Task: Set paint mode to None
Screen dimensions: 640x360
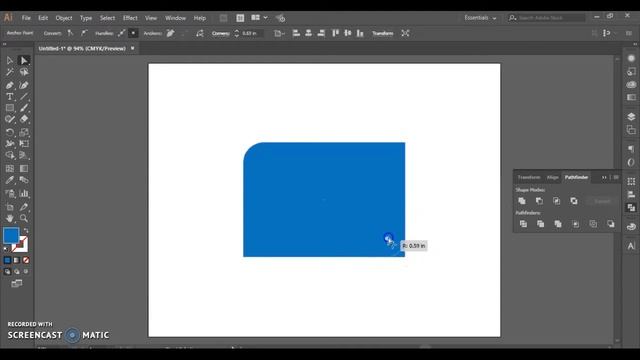Action: click(26, 260)
